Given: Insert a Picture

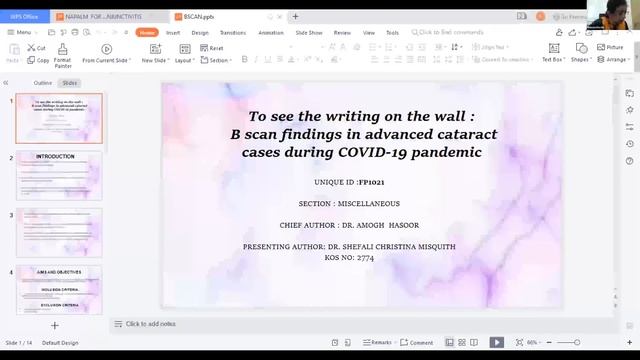Looking at the screenshot, I should coord(610,47).
